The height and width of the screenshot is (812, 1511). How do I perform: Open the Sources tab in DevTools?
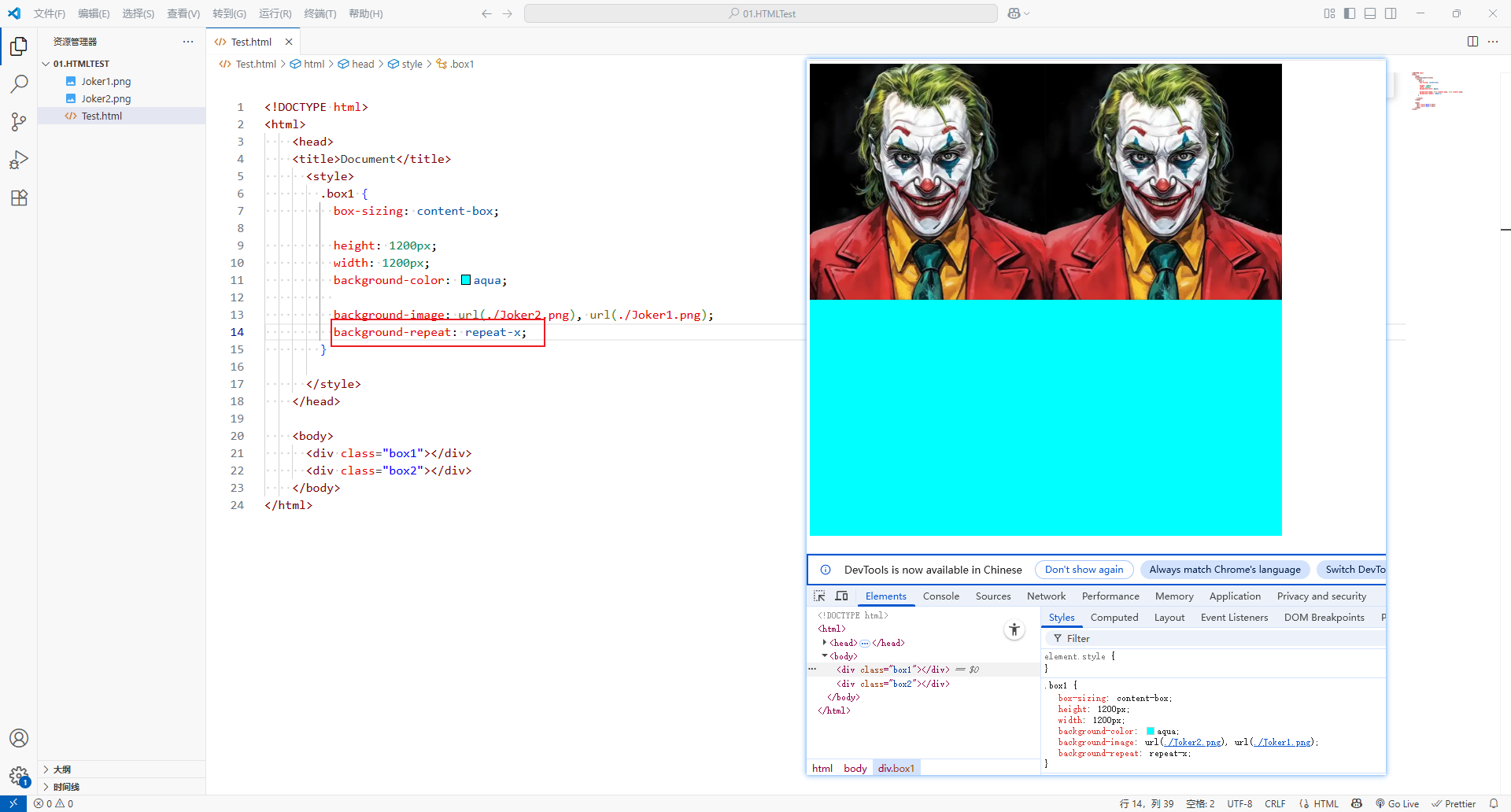pyautogui.click(x=993, y=596)
